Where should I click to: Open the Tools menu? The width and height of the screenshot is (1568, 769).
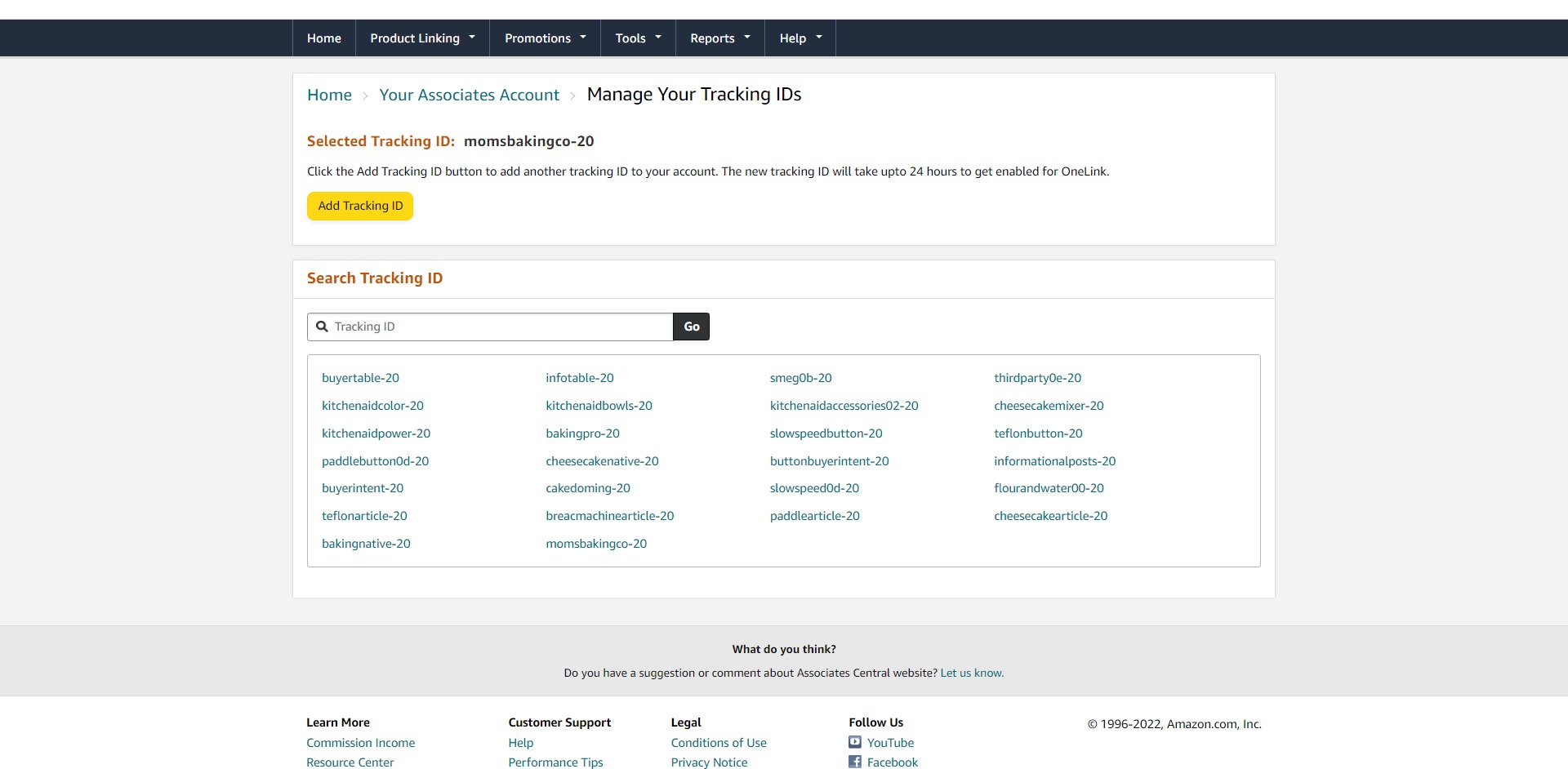click(x=638, y=38)
